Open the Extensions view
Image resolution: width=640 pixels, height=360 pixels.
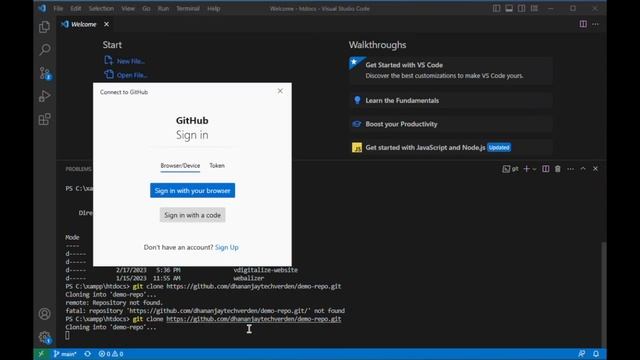point(44,119)
